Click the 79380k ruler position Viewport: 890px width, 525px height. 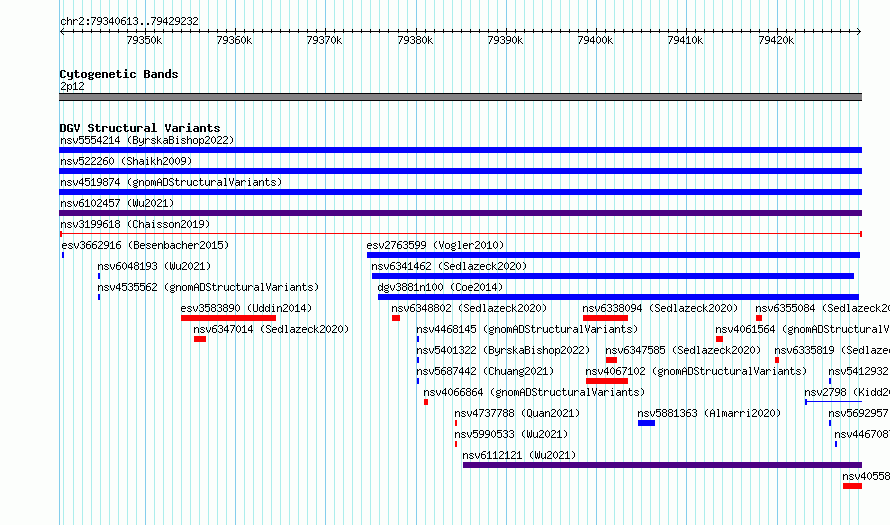(415, 40)
